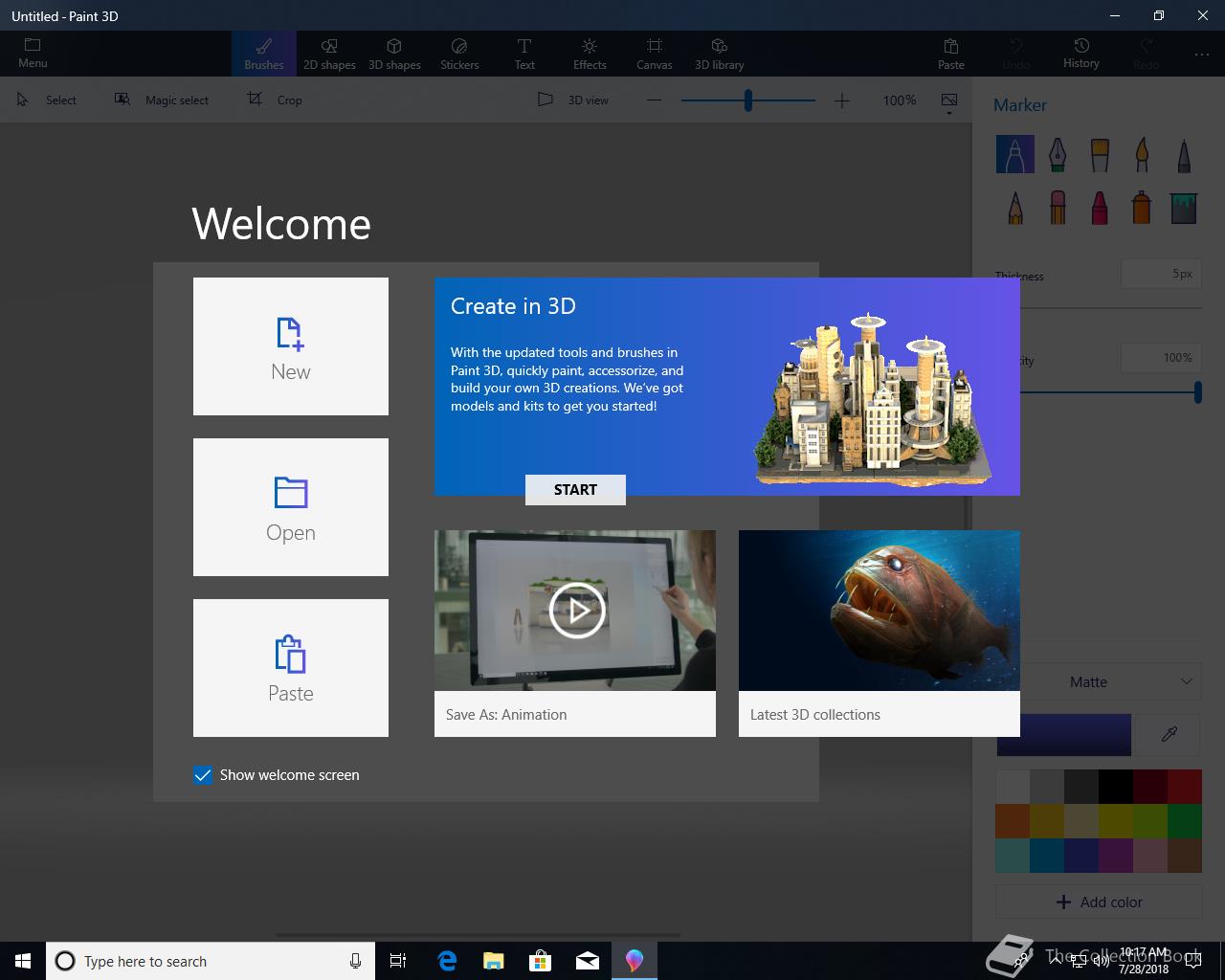Pick the green color swatch
This screenshot has height=980, width=1225.
pos(1185,821)
